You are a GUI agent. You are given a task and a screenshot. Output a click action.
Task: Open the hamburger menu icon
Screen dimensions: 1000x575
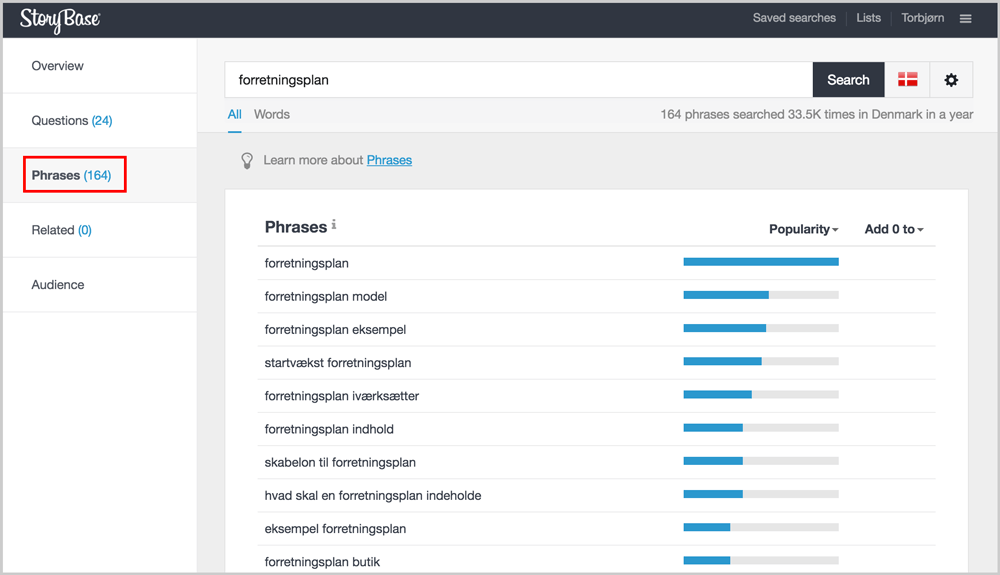coord(965,18)
